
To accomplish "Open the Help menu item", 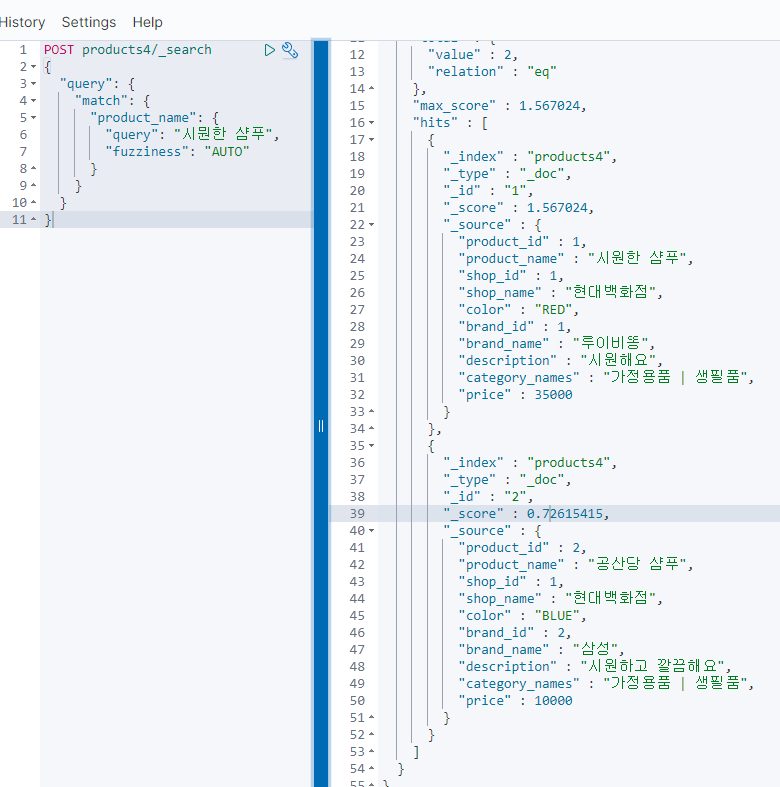I will click(x=147, y=22).
